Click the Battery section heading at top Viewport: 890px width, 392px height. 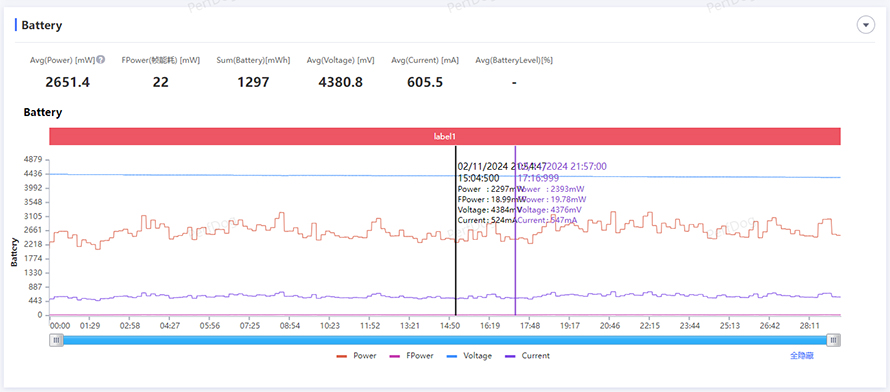point(41,26)
